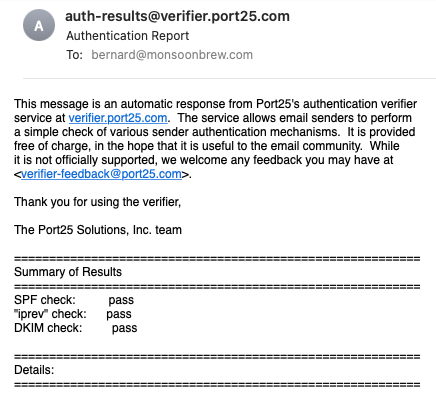Viewport: 436px width, 397px height.
Task: Click recipient bernard@monsoonbrew.com
Action: (x=172, y=55)
